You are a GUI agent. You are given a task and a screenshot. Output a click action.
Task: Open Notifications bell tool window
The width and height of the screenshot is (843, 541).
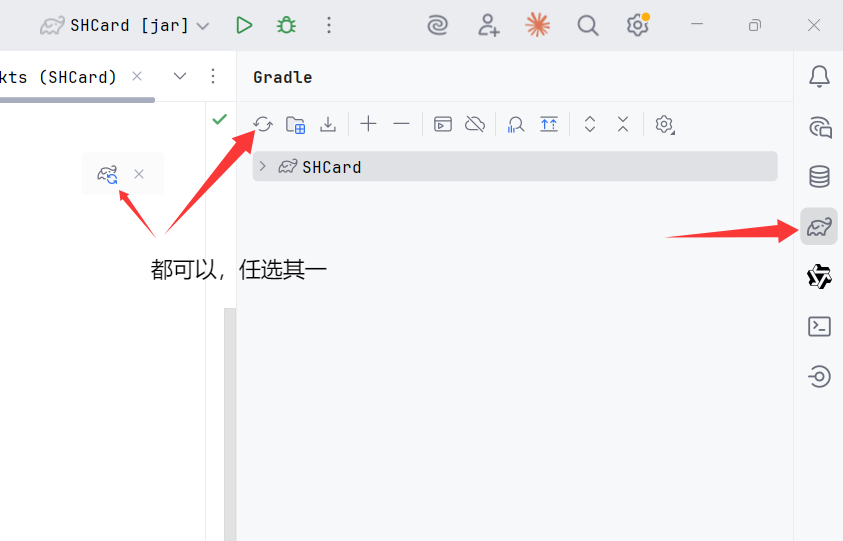(x=819, y=76)
